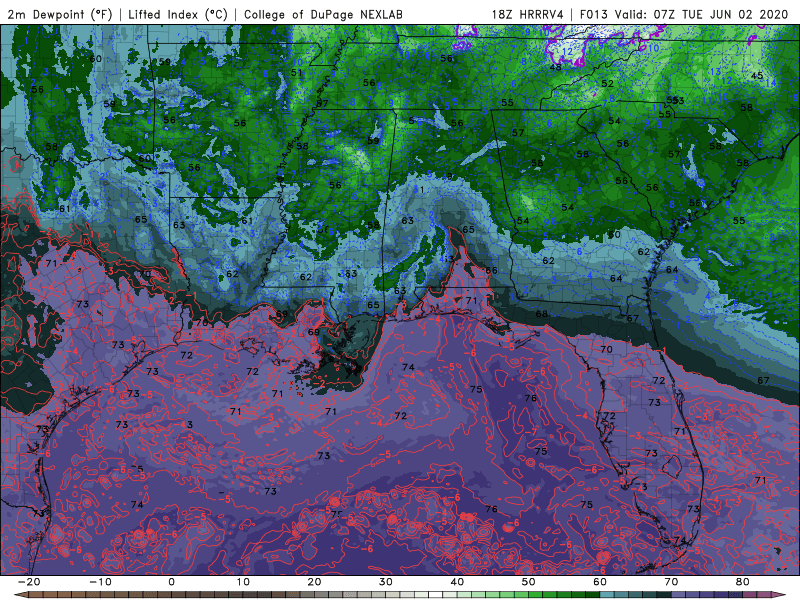The width and height of the screenshot is (800, 600).
Task: Click the '48' dewpoint value on the map
Action: pos(556,67)
